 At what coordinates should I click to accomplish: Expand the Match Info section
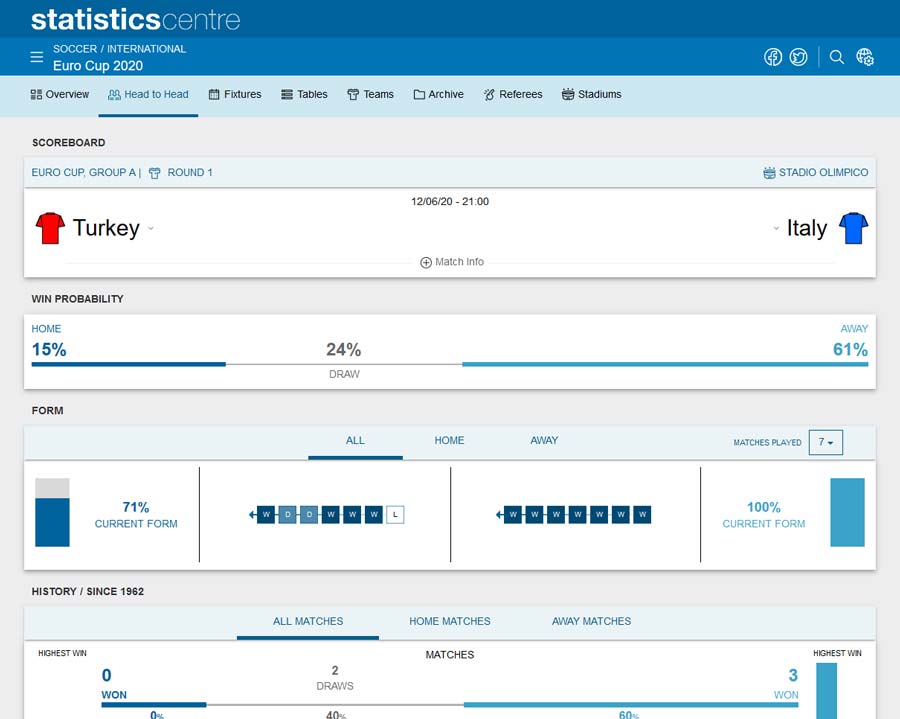pyautogui.click(x=450, y=261)
